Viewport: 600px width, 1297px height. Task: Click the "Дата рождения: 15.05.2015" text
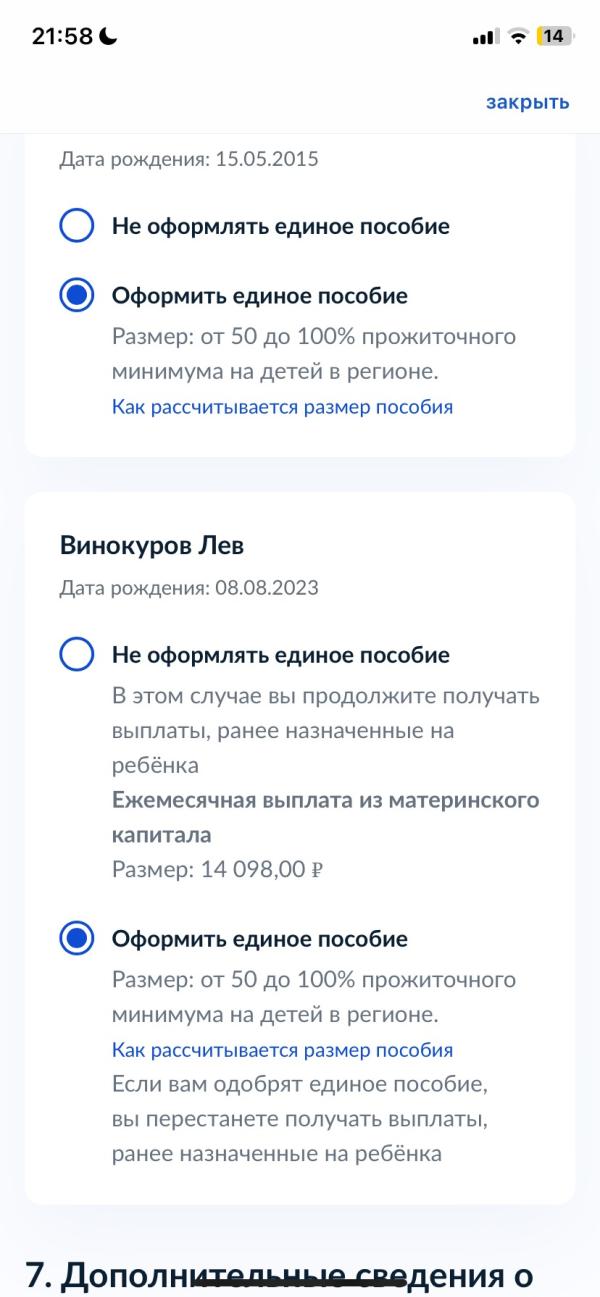189,159
